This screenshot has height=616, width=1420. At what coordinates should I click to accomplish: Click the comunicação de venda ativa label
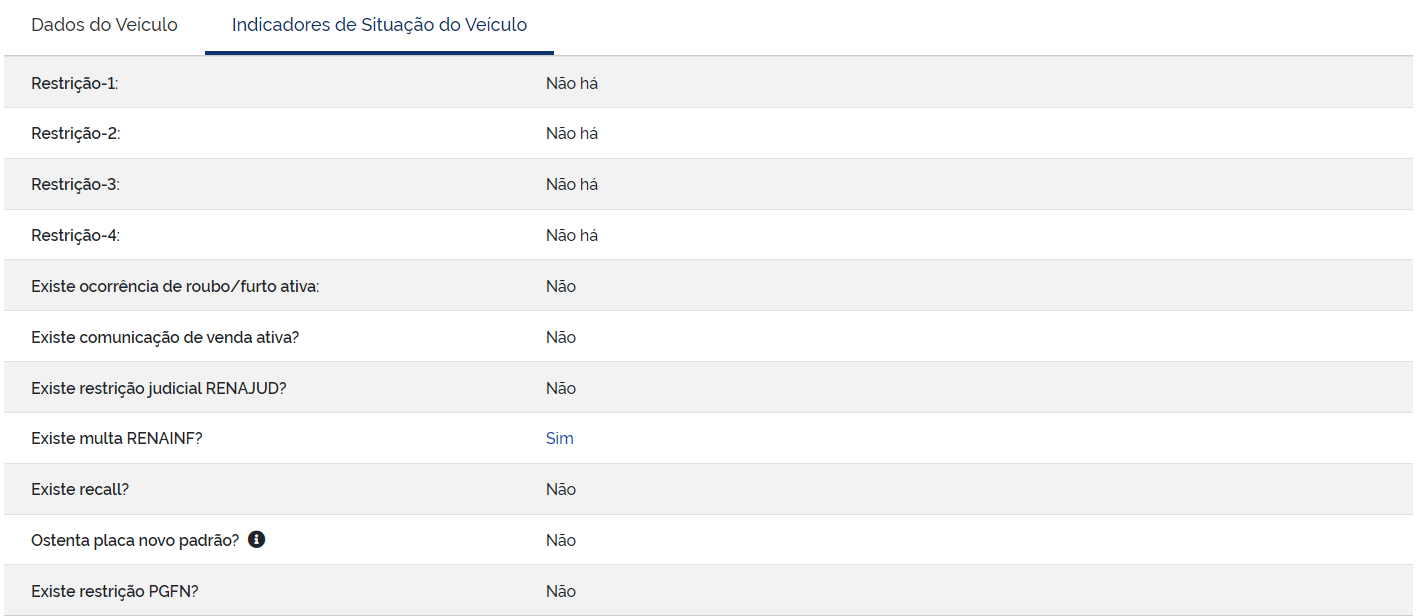coord(165,337)
